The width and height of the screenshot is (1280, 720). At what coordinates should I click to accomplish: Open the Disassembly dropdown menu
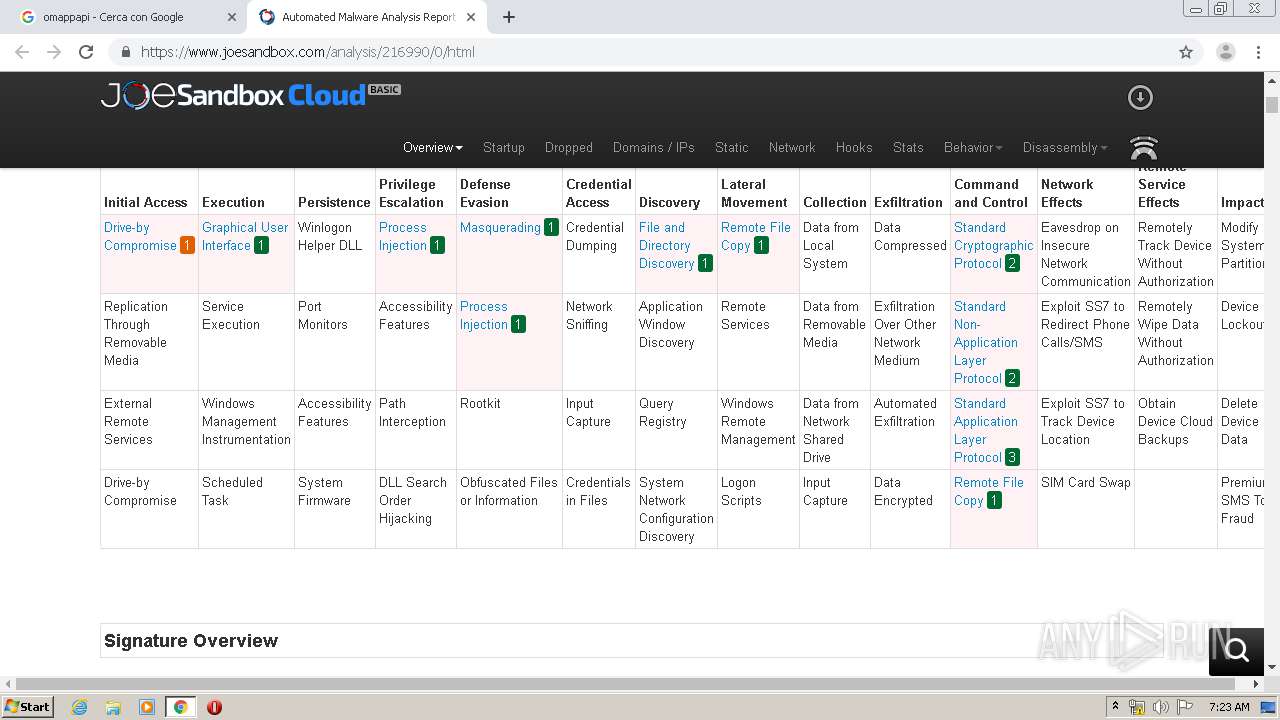1065,147
